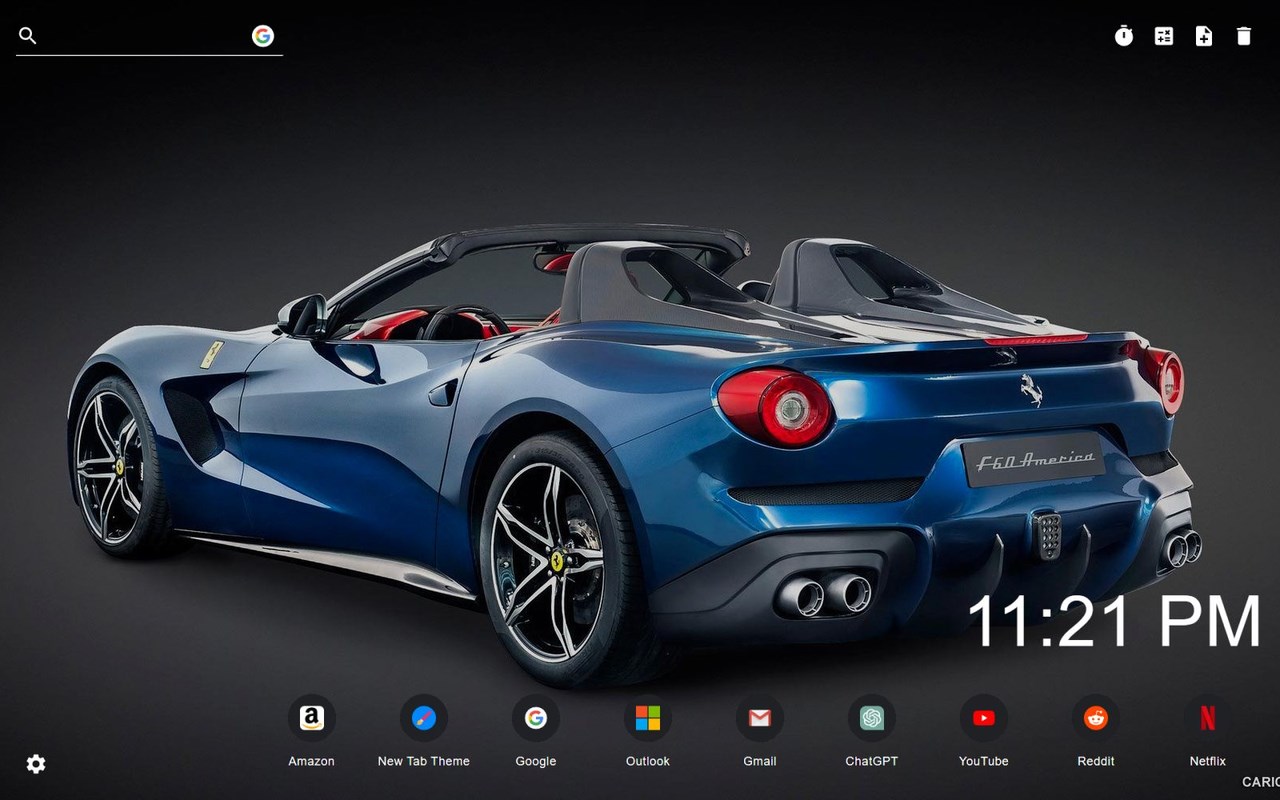Open the calculator tool
The image size is (1280, 800).
coord(1164,36)
